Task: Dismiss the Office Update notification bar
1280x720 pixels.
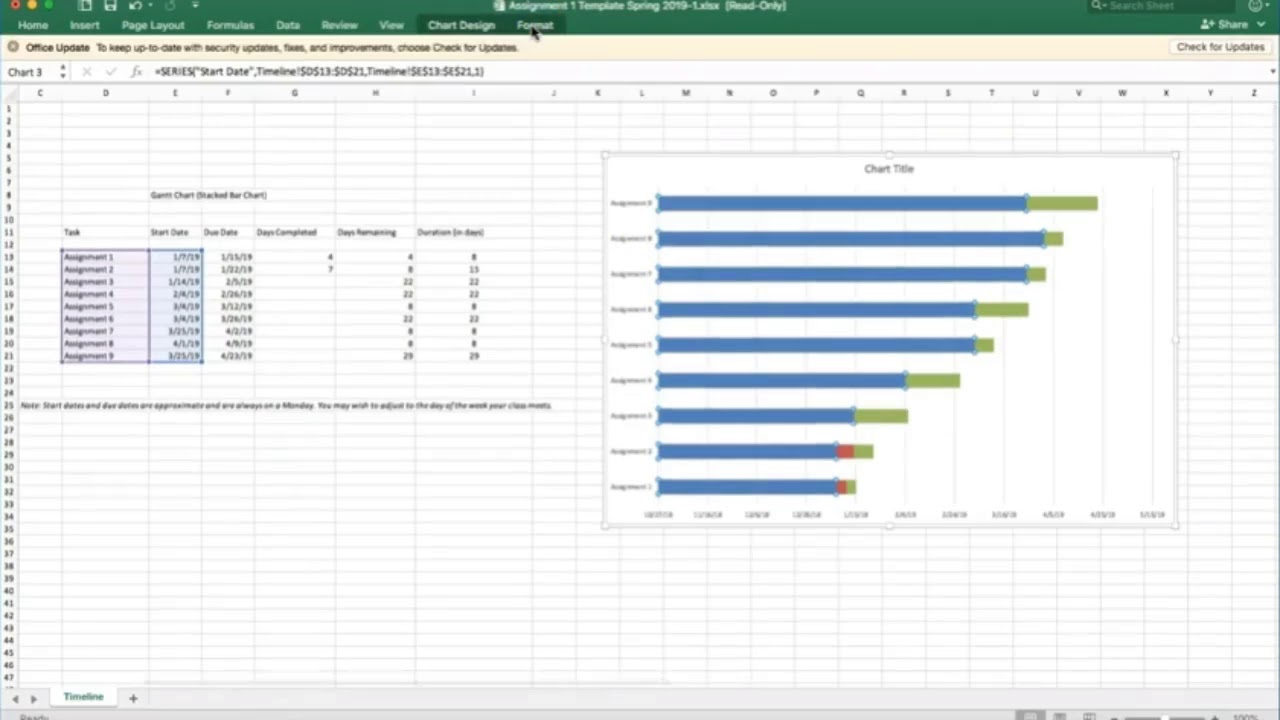Action: tap(13, 47)
